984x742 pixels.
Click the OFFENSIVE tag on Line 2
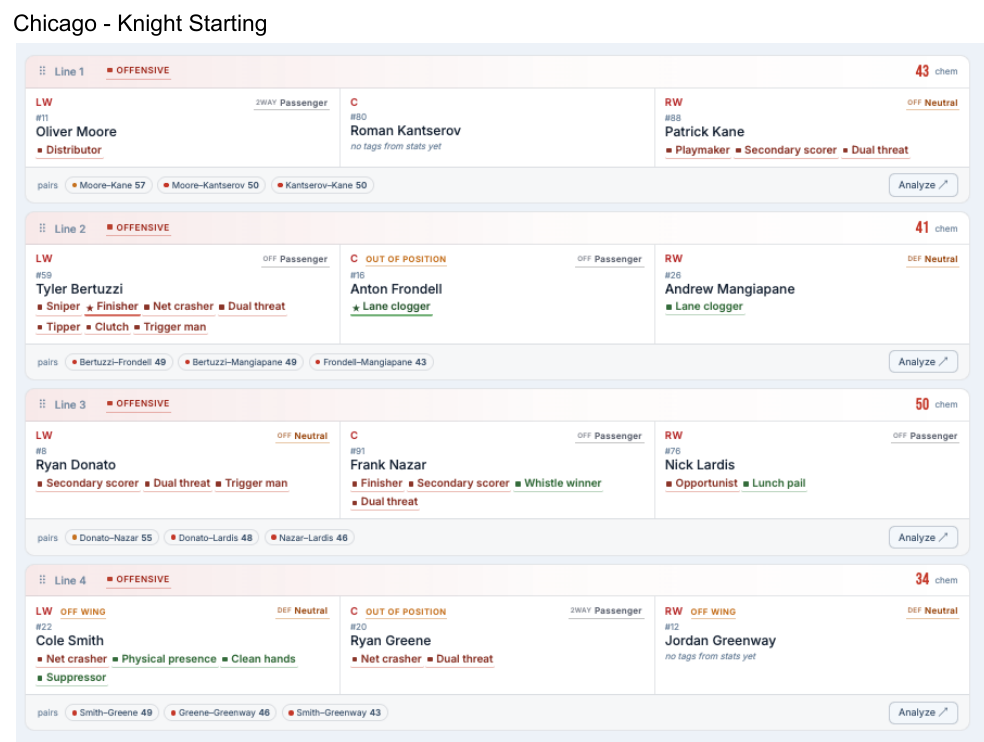(138, 227)
